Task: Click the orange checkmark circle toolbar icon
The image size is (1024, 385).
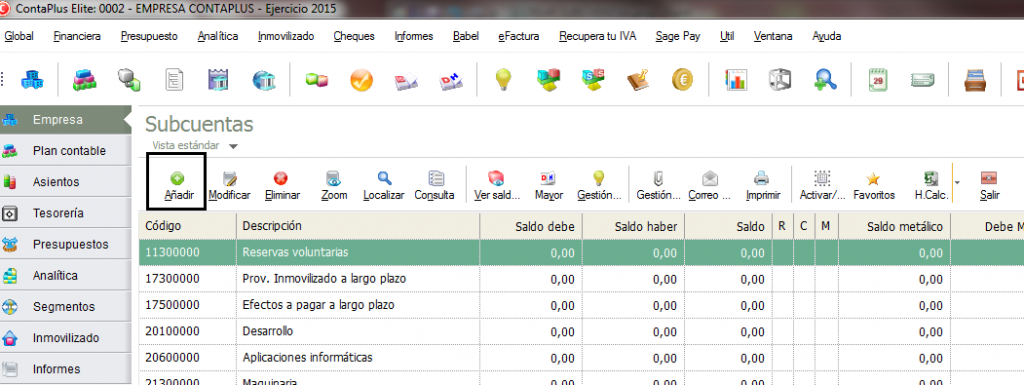Action: 361,80
